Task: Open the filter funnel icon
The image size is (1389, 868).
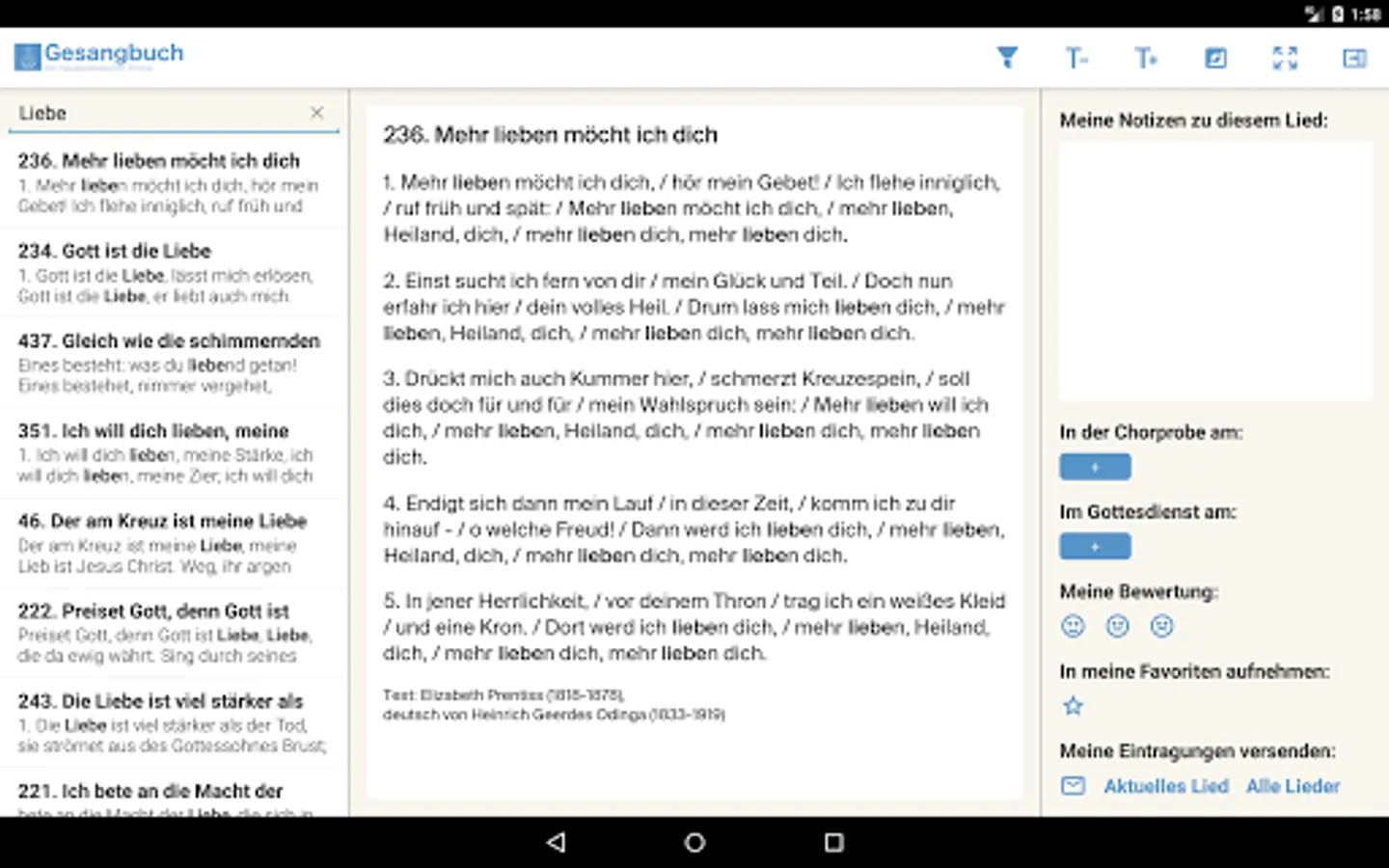Action: (1007, 58)
